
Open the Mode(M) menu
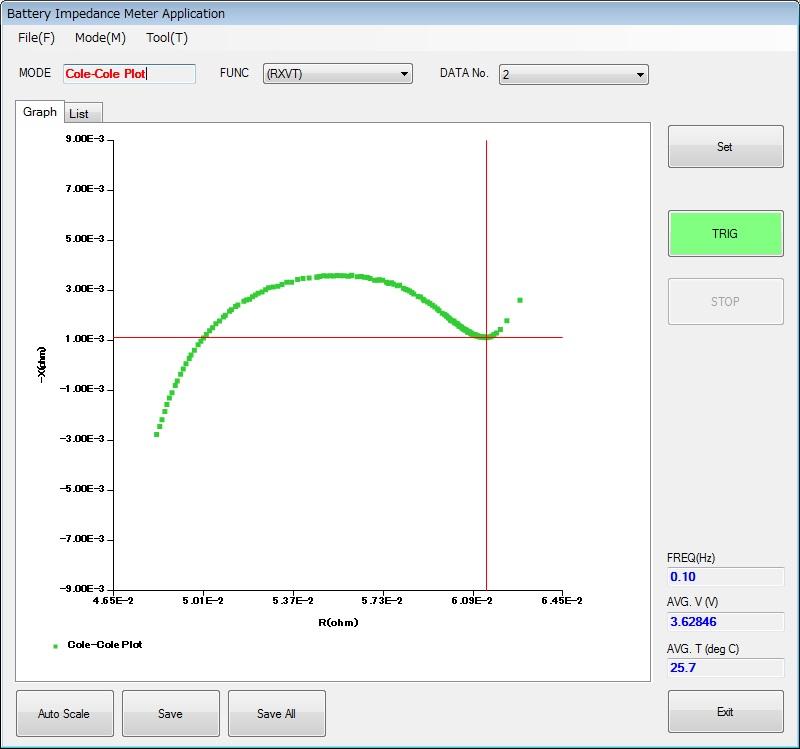pyautogui.click(x=100, y=38)
